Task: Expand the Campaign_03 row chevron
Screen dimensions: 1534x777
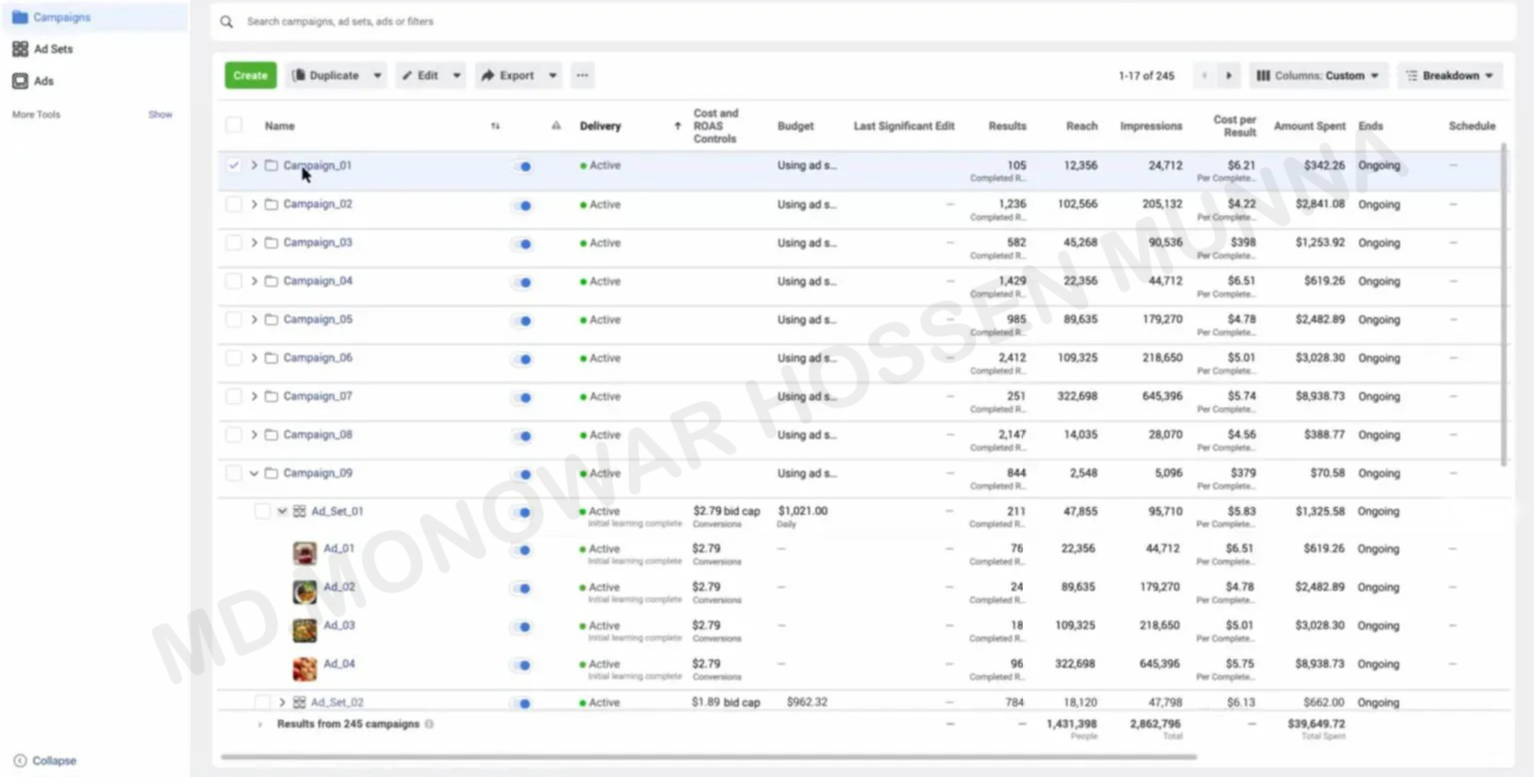Action: pyautogui.click(x=254, y=242)
